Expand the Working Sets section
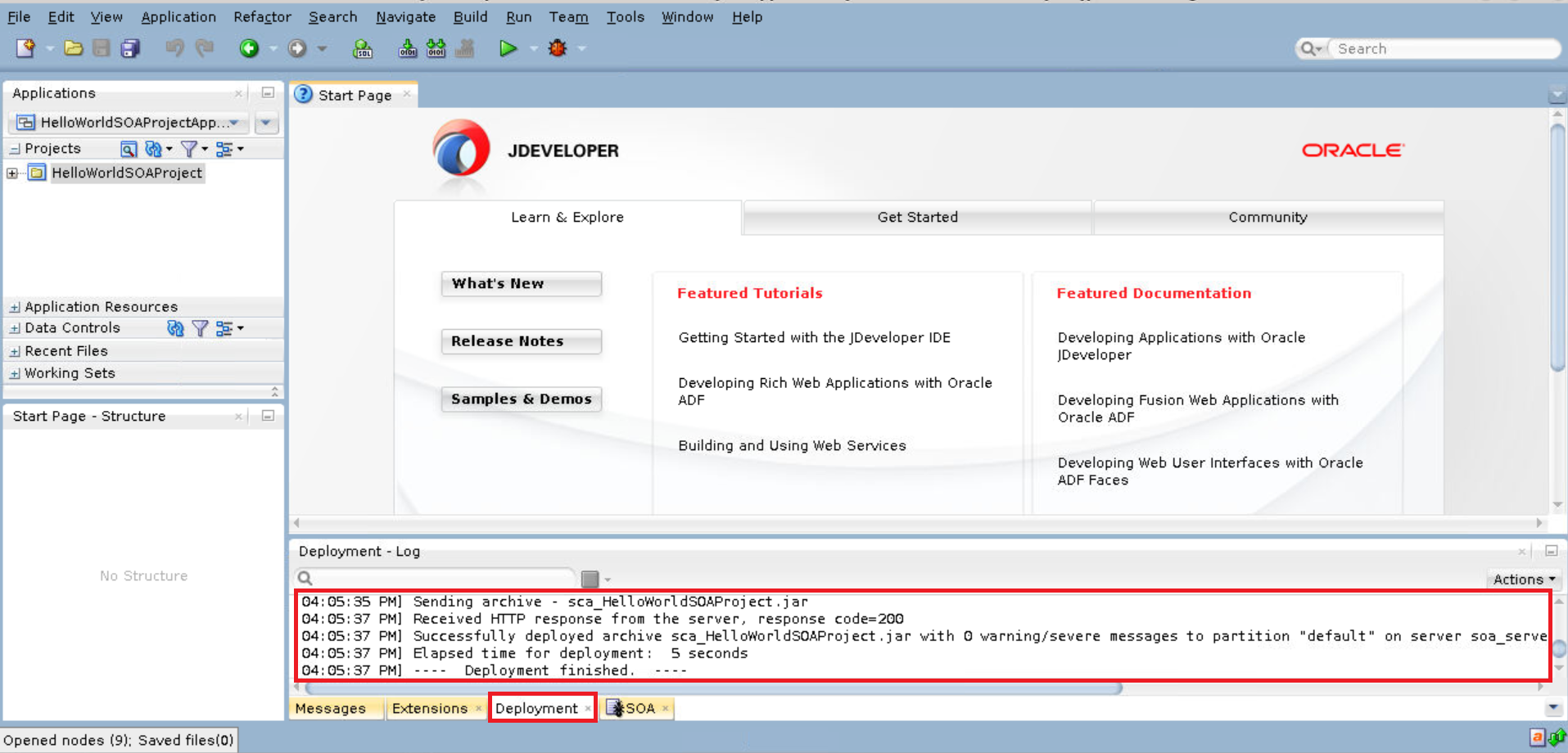Screen dimensions: 1568x753 (15, 373)
